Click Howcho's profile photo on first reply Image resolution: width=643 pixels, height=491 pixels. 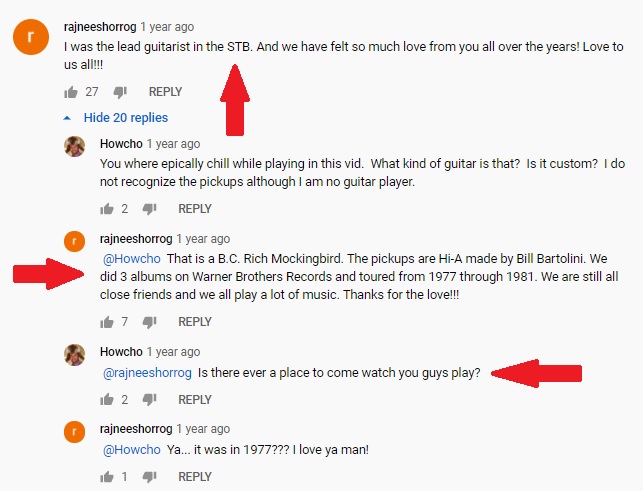click(x=75, y=146)
